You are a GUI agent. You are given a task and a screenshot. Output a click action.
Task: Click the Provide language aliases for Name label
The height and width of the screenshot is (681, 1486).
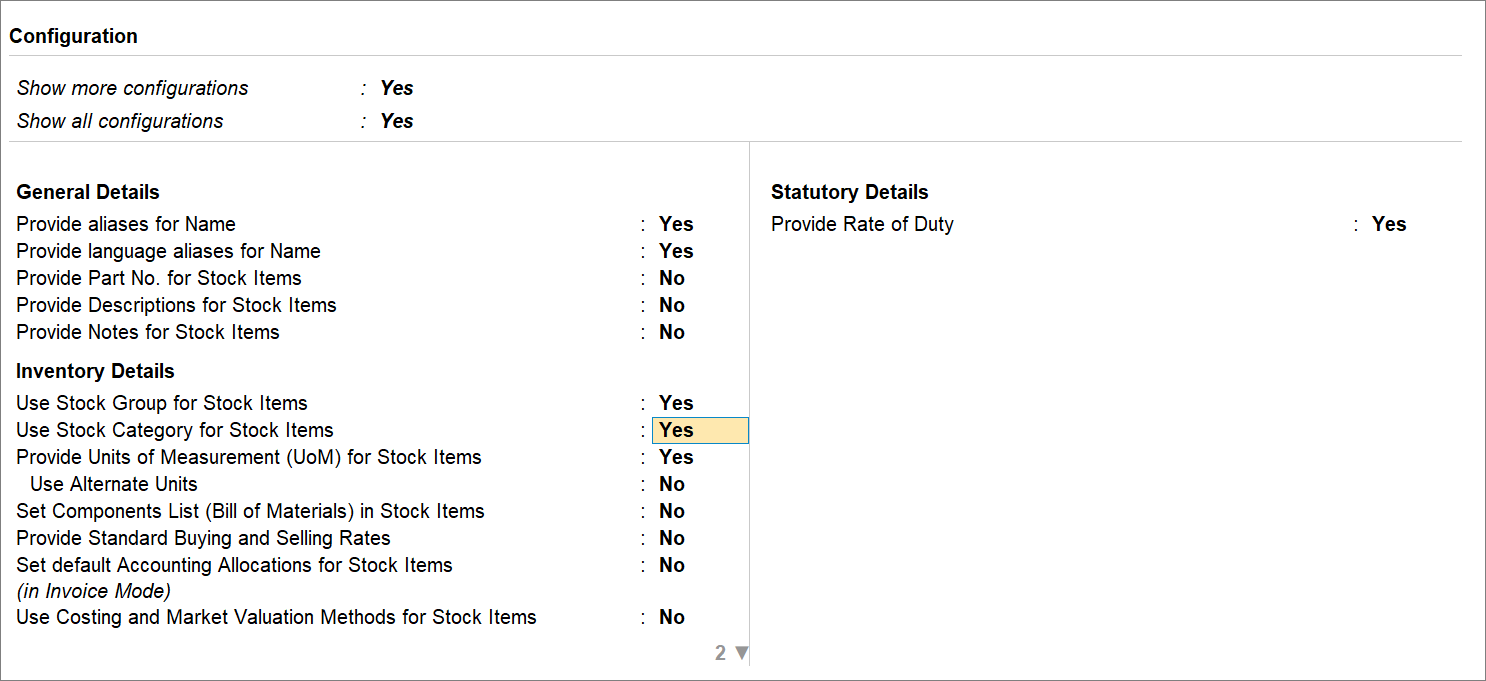168,251
